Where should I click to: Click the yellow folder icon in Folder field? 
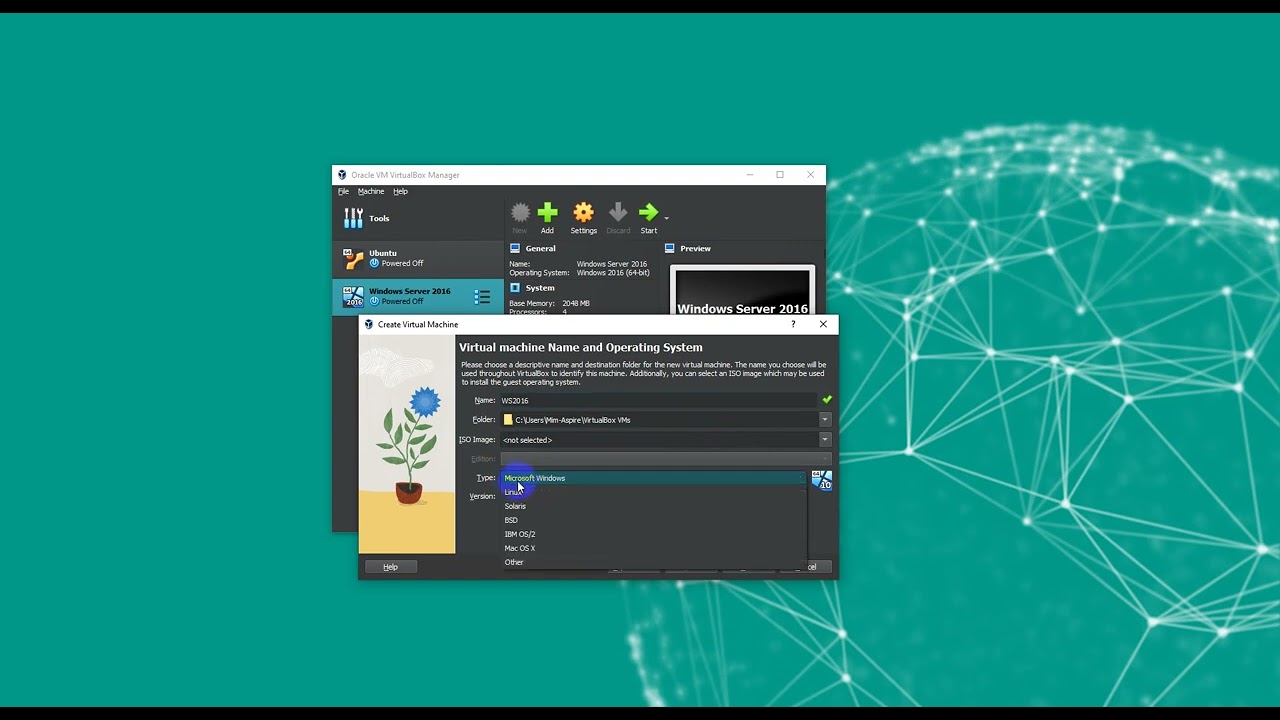[x=508, y=420]
